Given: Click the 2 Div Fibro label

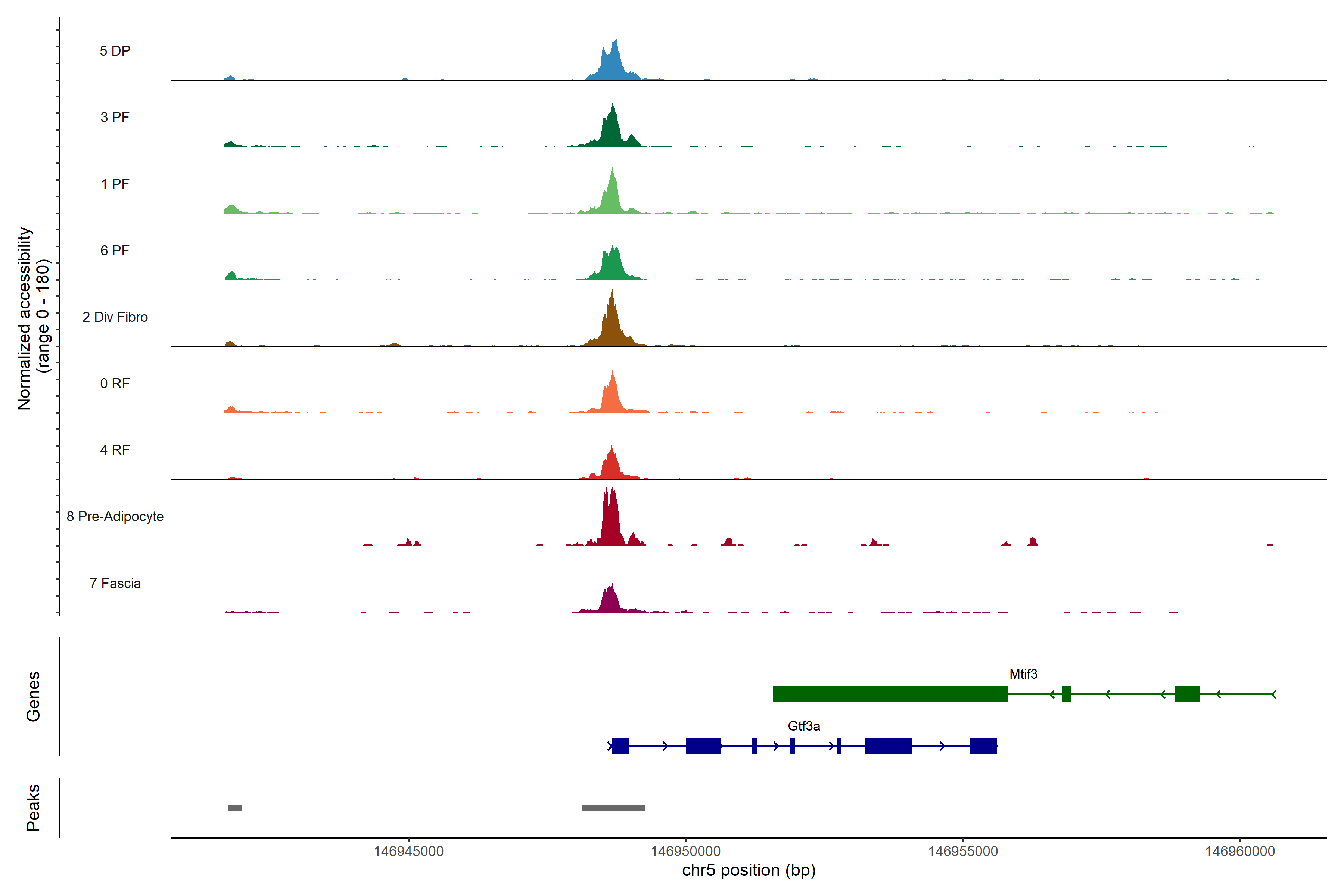Looking at the screenshot, I should pos(115,317).
